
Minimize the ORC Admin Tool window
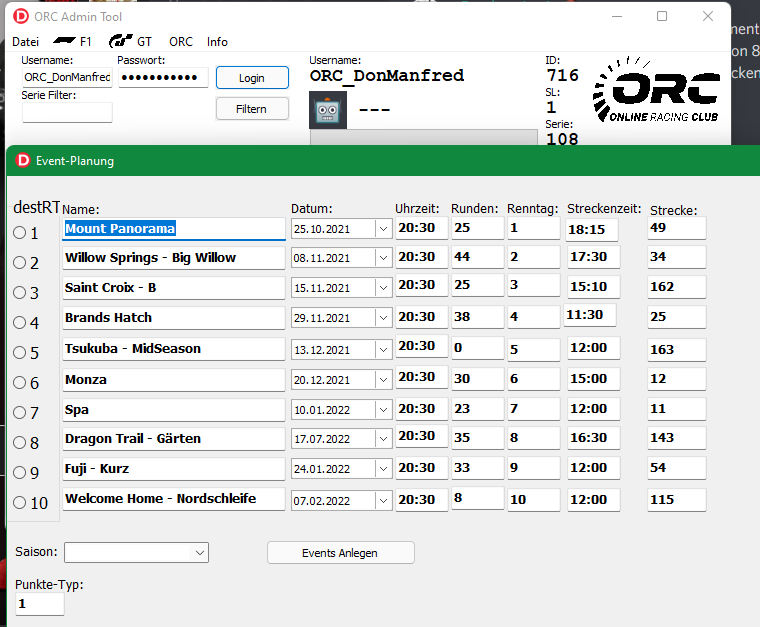tap(615, 17)
